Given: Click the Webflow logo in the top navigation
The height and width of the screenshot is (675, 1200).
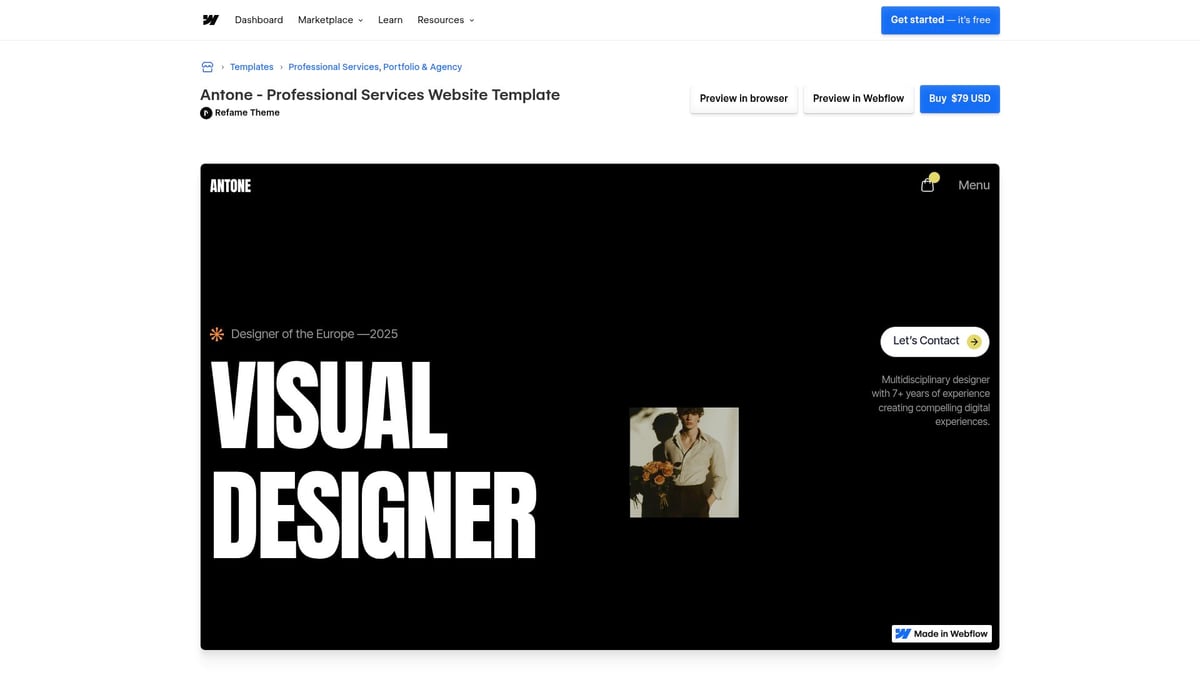Looking at the screenshot, I should pyautogui.click(x=210, y=19).
